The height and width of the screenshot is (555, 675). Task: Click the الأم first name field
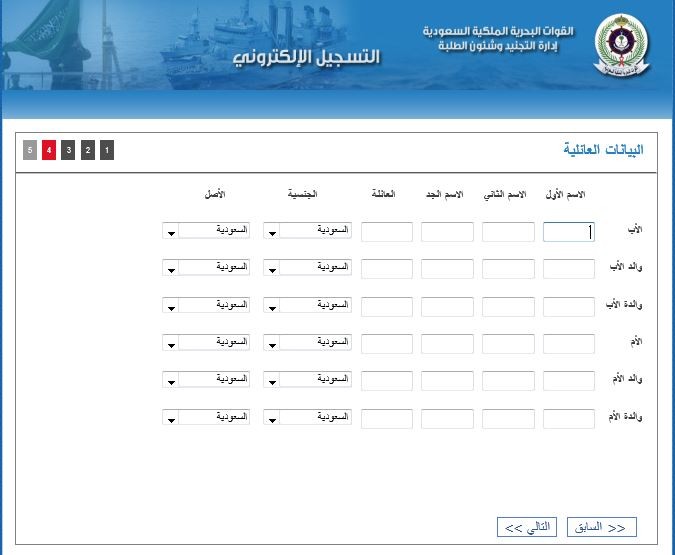[x=569, y=344]
